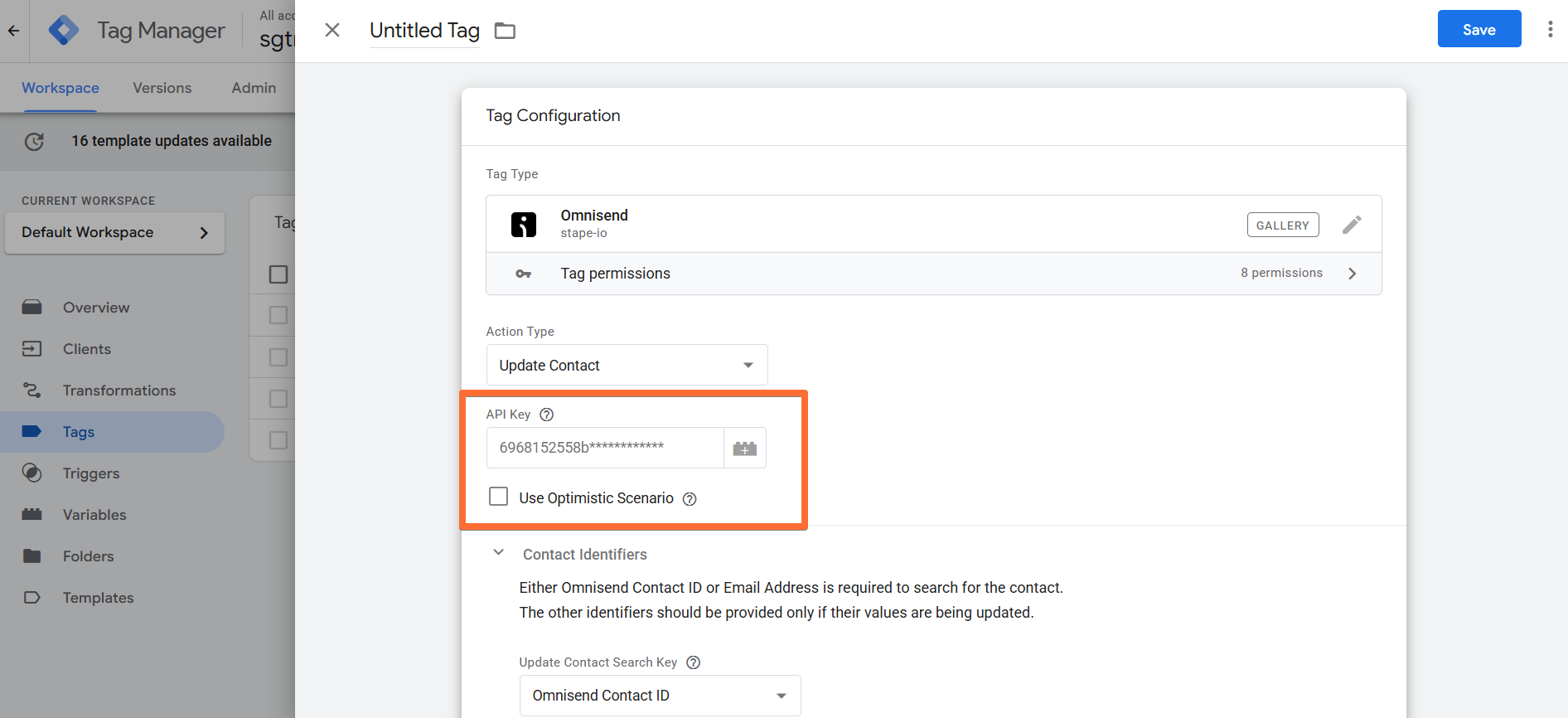This screenshot has width=1568, height=718.
Task: Insert variable via API Key brick icon
Action: pyautogui.click(x=745, y=448)
